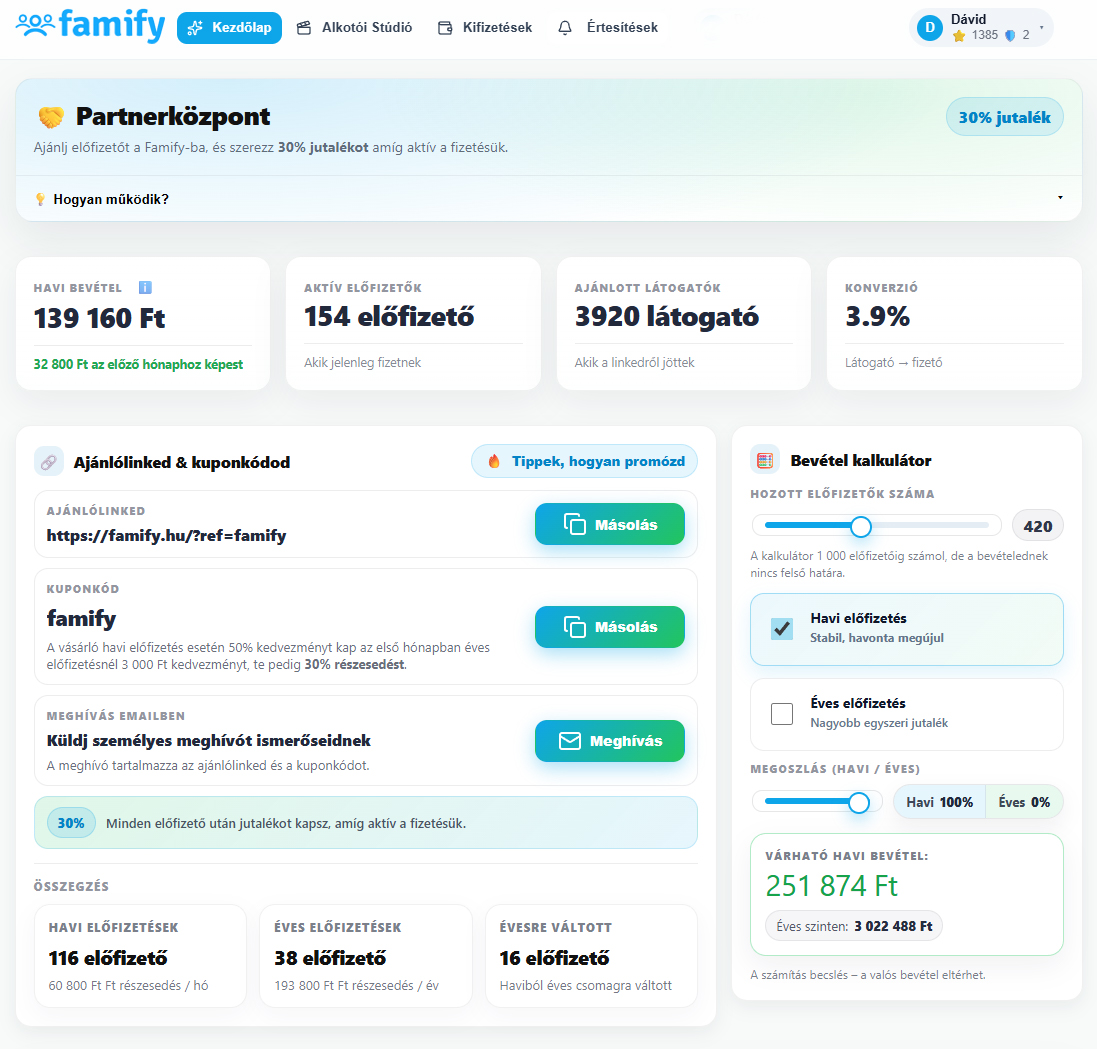The height and width of the screenshot is (1049, 1097).
Task: Click the 420 value input field
Action: [1038, 525]
